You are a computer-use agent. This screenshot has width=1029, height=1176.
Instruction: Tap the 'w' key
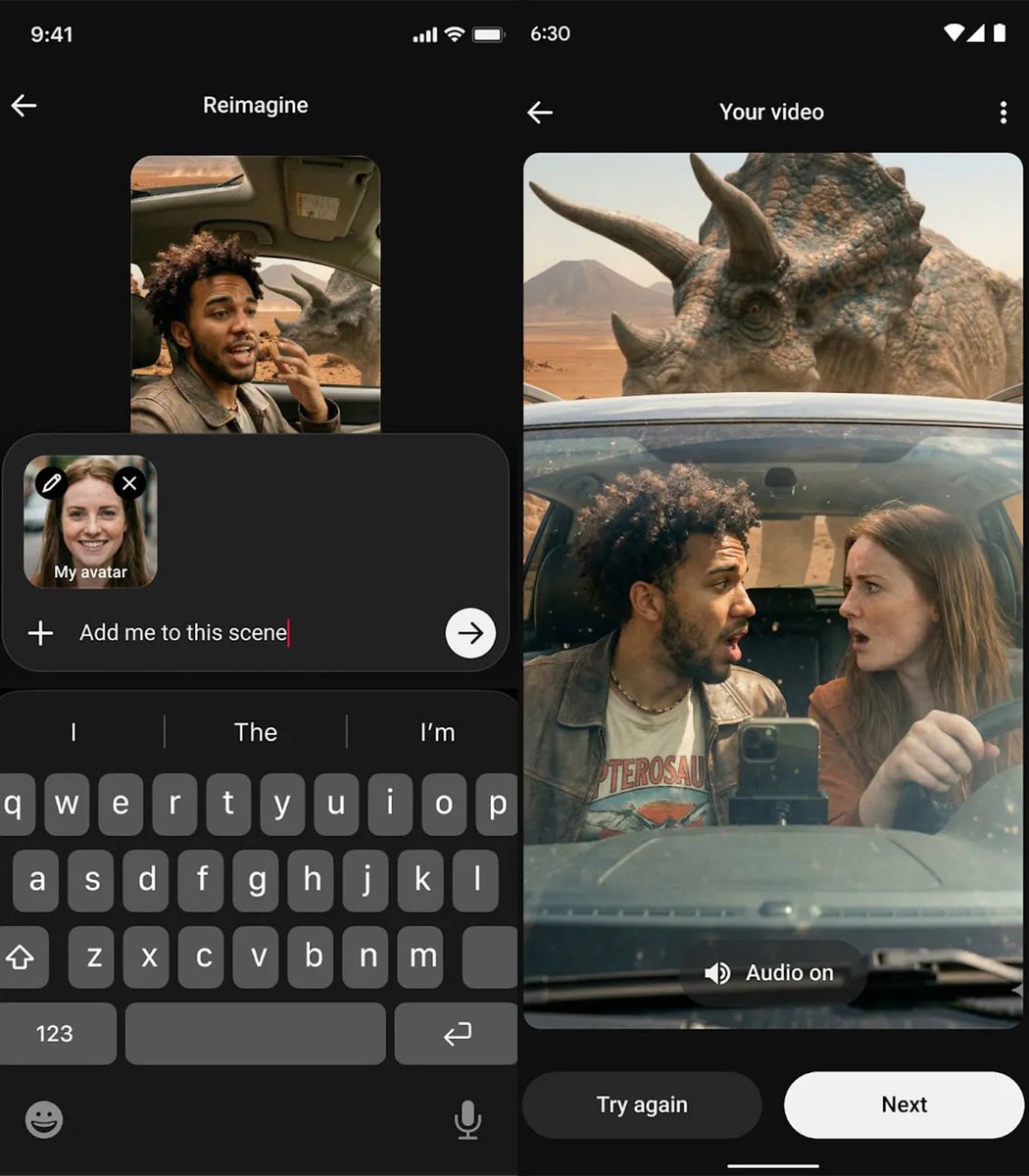[67, 805]
